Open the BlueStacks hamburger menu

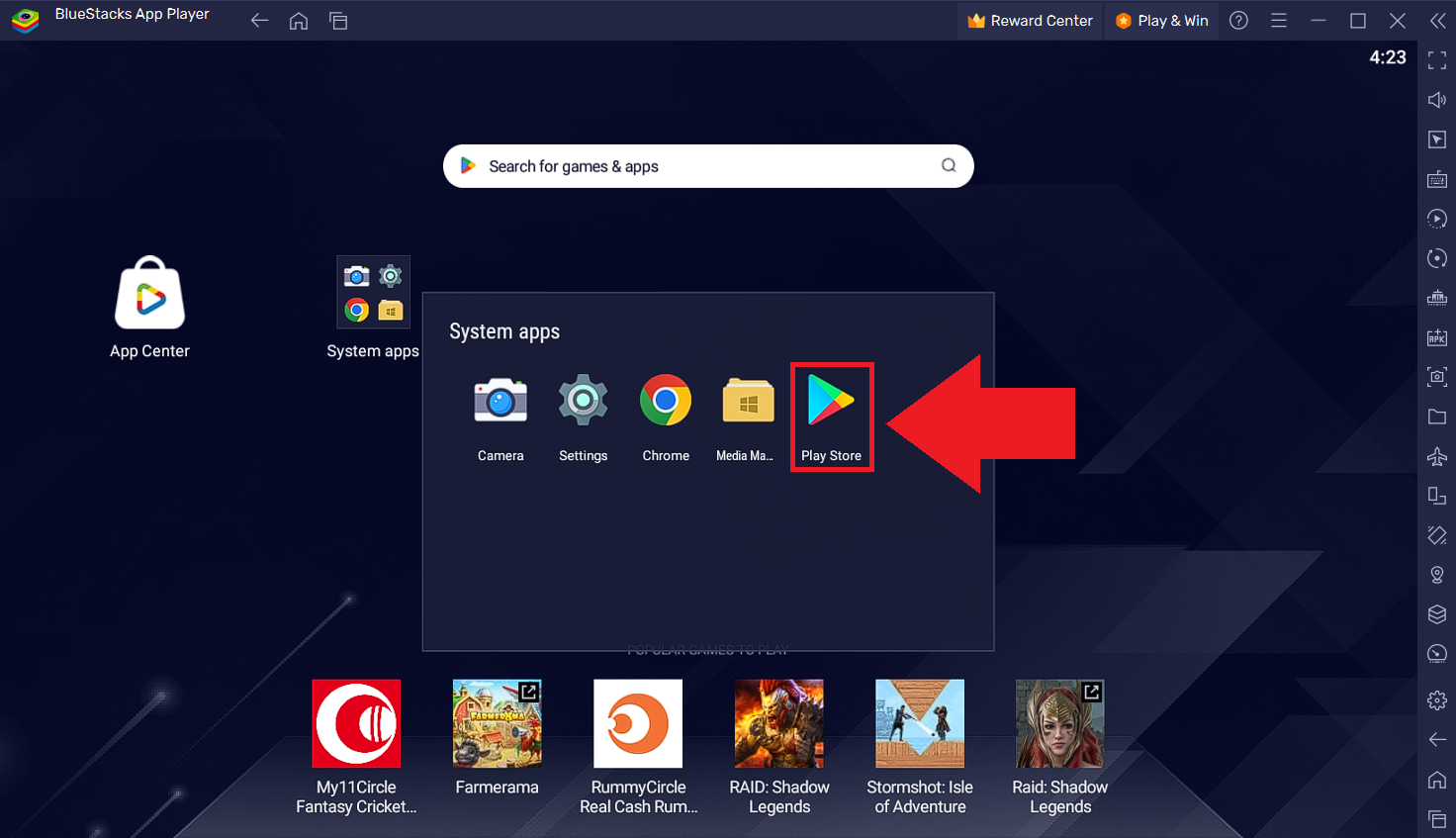coord(1279,20)
